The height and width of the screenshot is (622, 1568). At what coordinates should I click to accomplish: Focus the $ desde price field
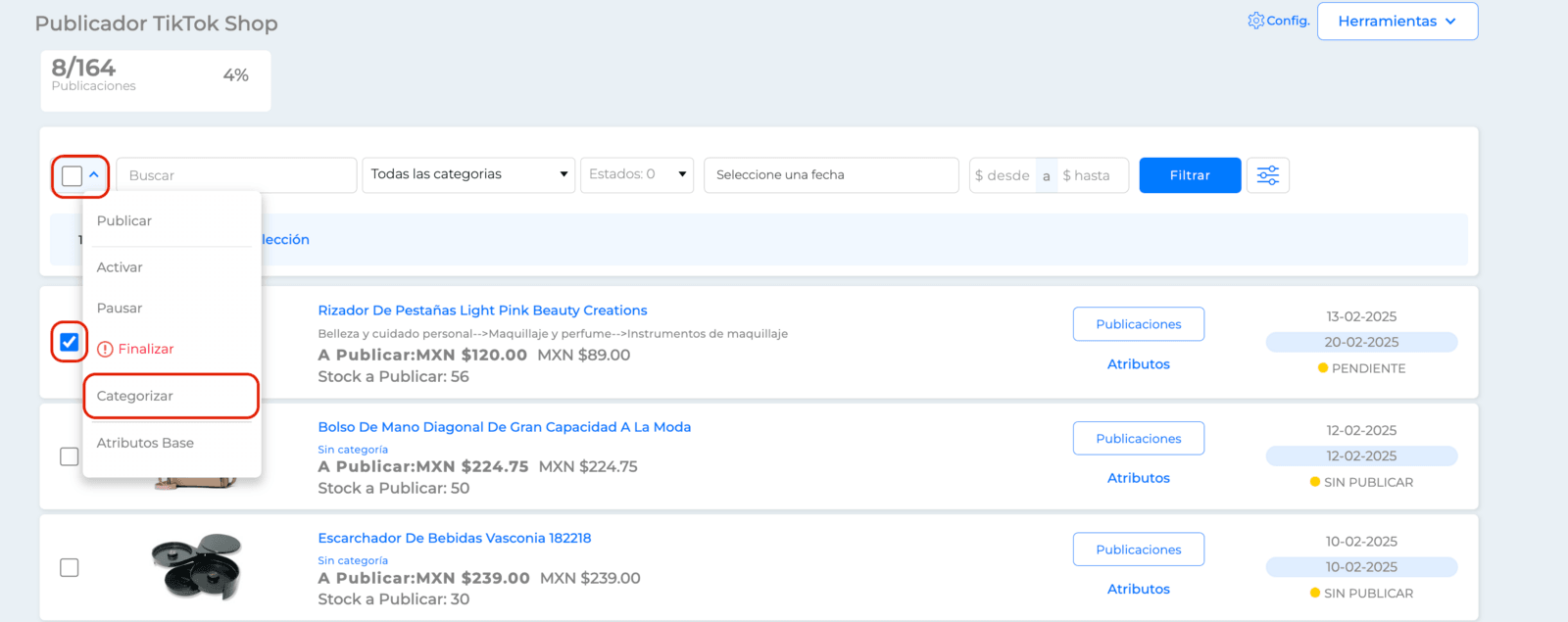click(1003, 175)
